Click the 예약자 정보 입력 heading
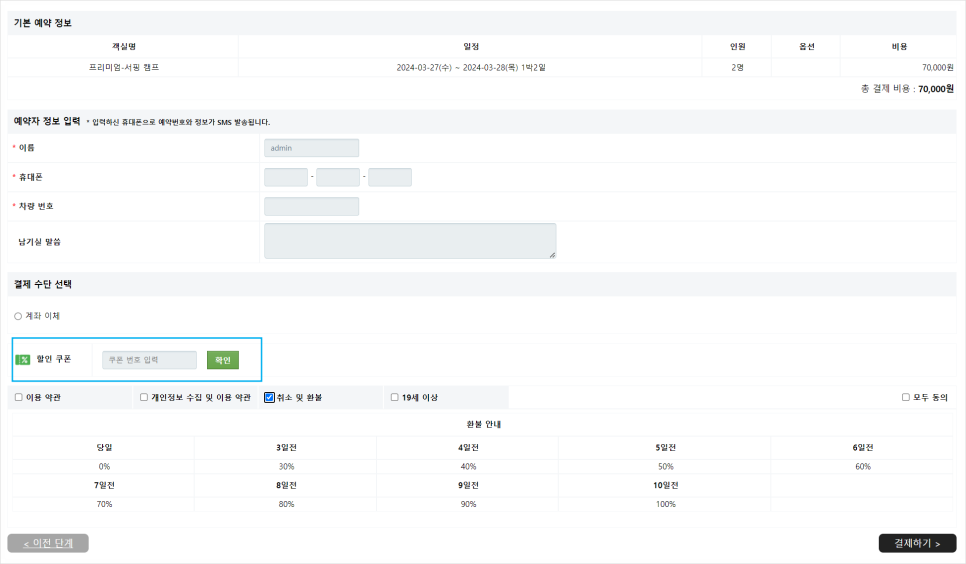The width and height of the screenshot is (966, 564). (x=47, y=121)
